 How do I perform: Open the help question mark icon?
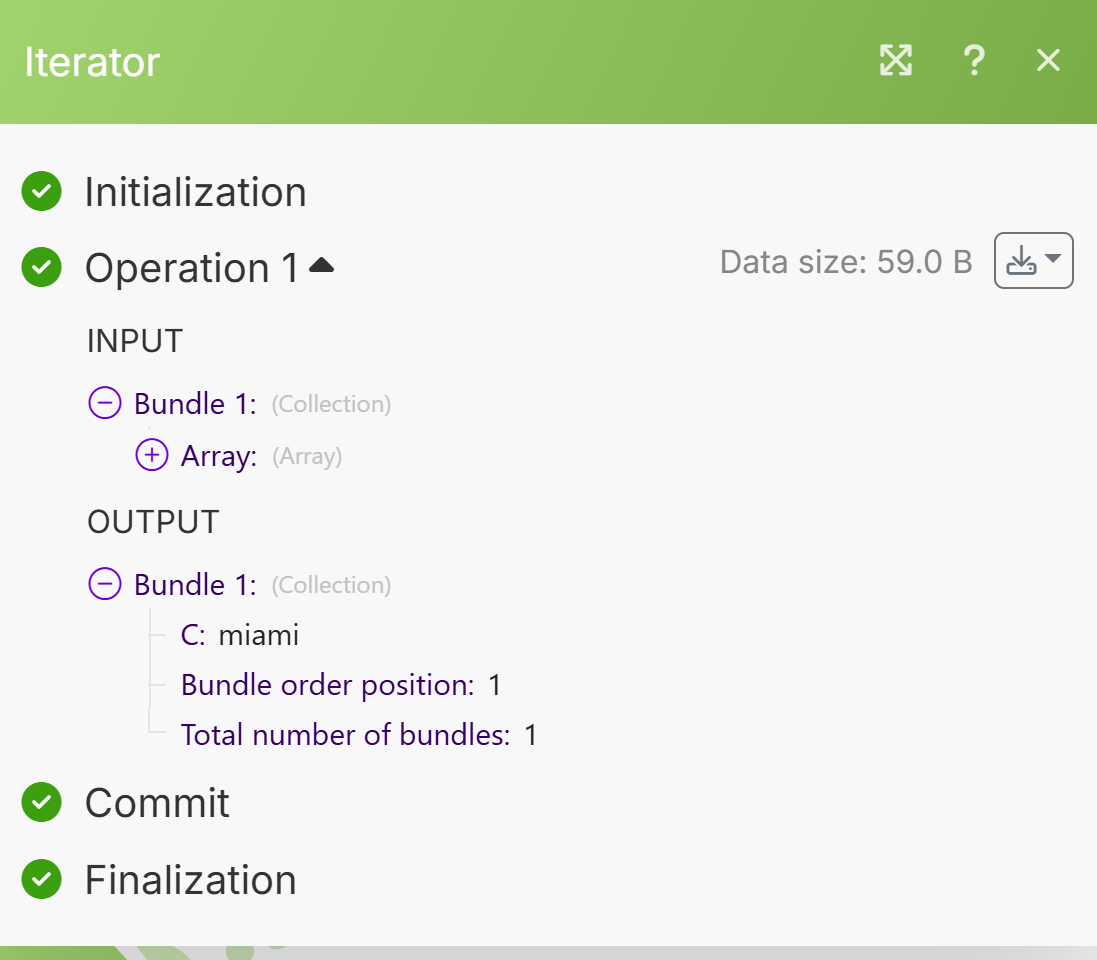point(974,60)
